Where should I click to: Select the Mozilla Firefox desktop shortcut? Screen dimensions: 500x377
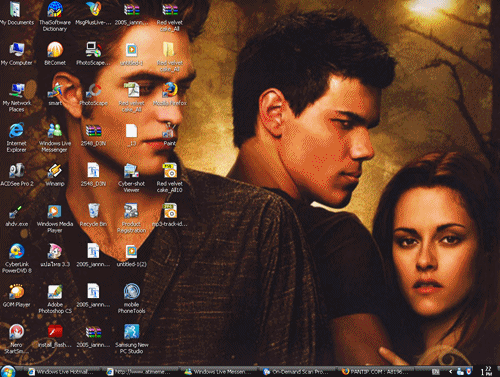coord(170,94)
